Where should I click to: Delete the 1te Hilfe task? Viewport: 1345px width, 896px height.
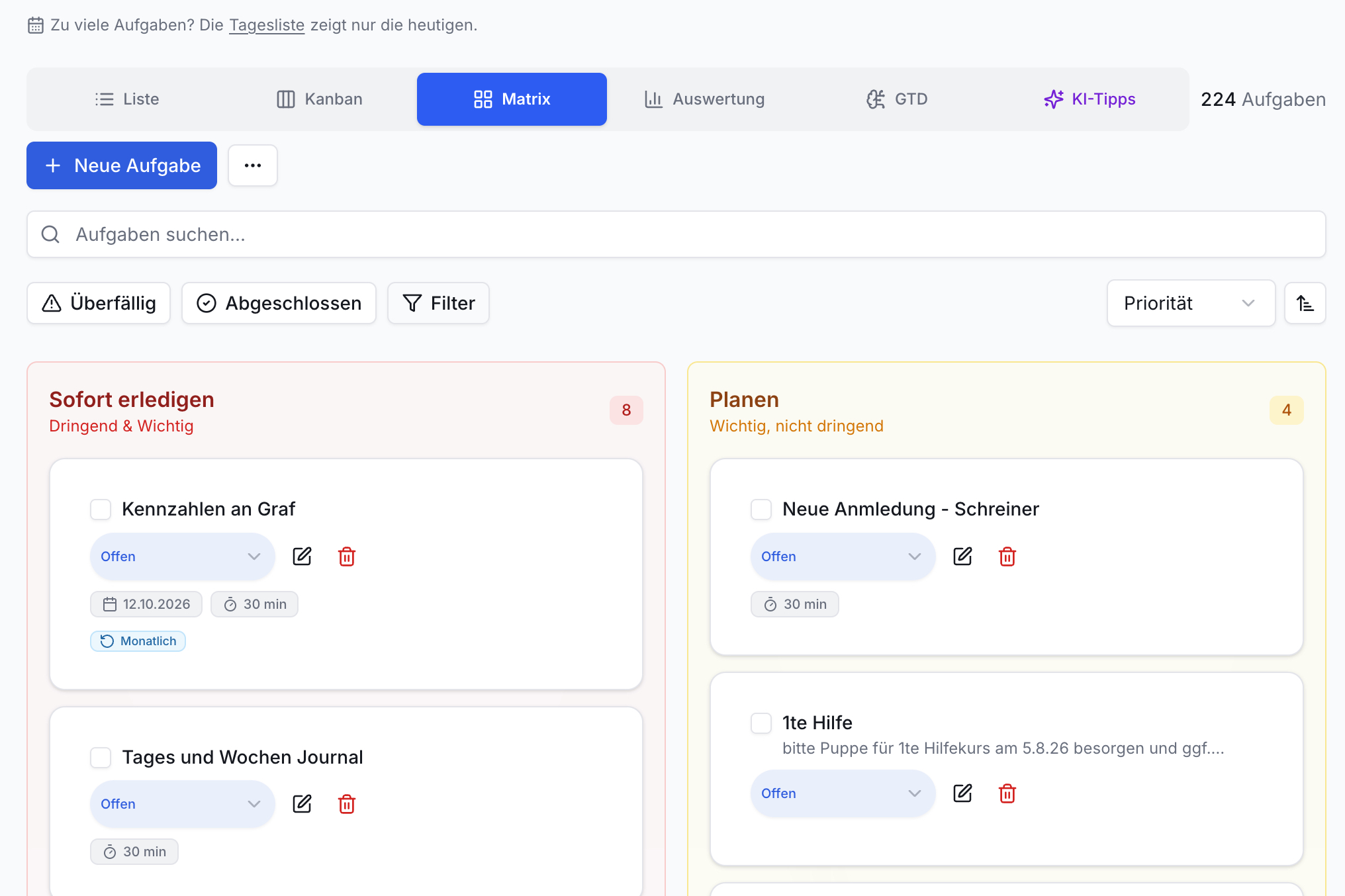click(1007, 793)
